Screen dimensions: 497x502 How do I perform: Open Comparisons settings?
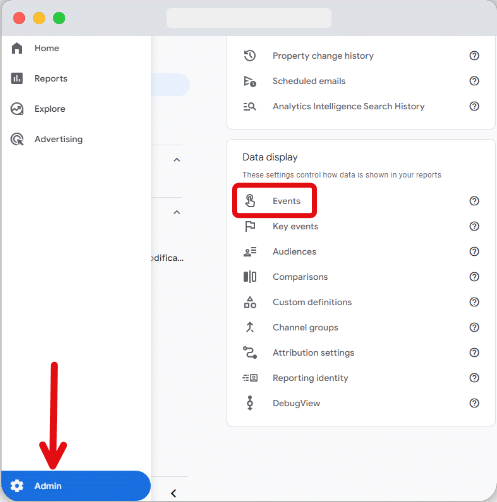300,277
